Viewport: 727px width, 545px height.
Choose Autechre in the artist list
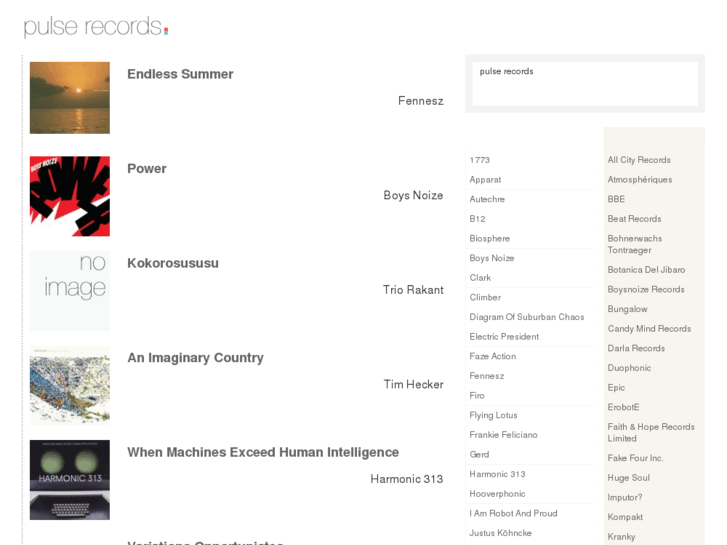(487, 199)
